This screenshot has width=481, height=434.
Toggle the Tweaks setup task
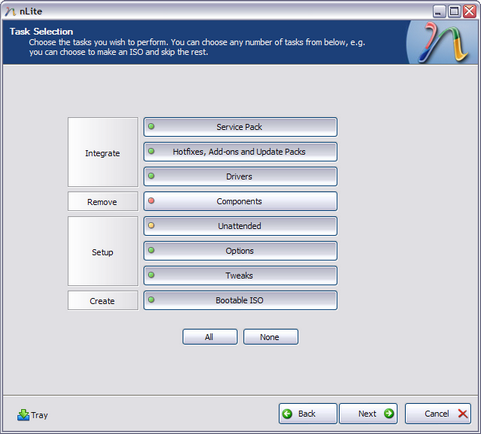(240, 275)
